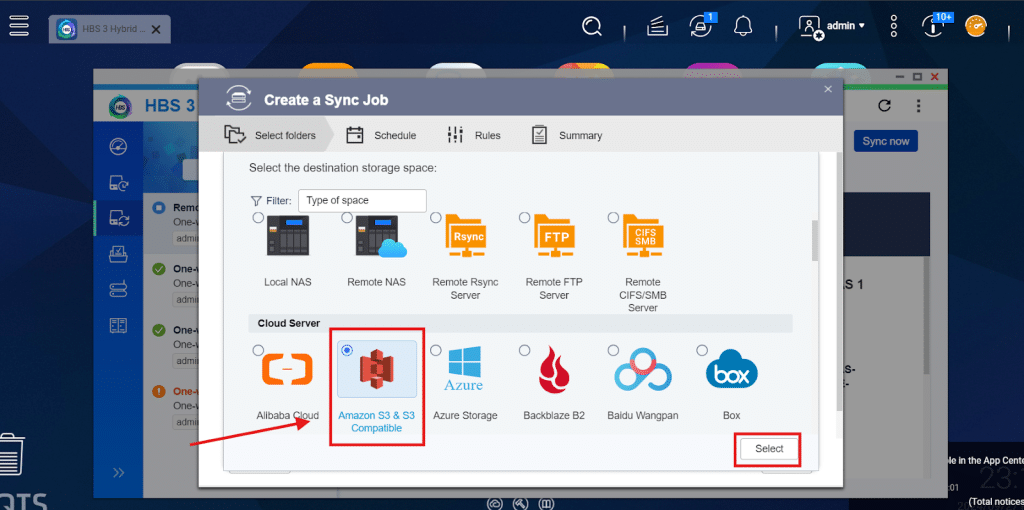This screenshot has height=510, width=1024.
Task: Select the Box radio button
Action: coord(702,351)
